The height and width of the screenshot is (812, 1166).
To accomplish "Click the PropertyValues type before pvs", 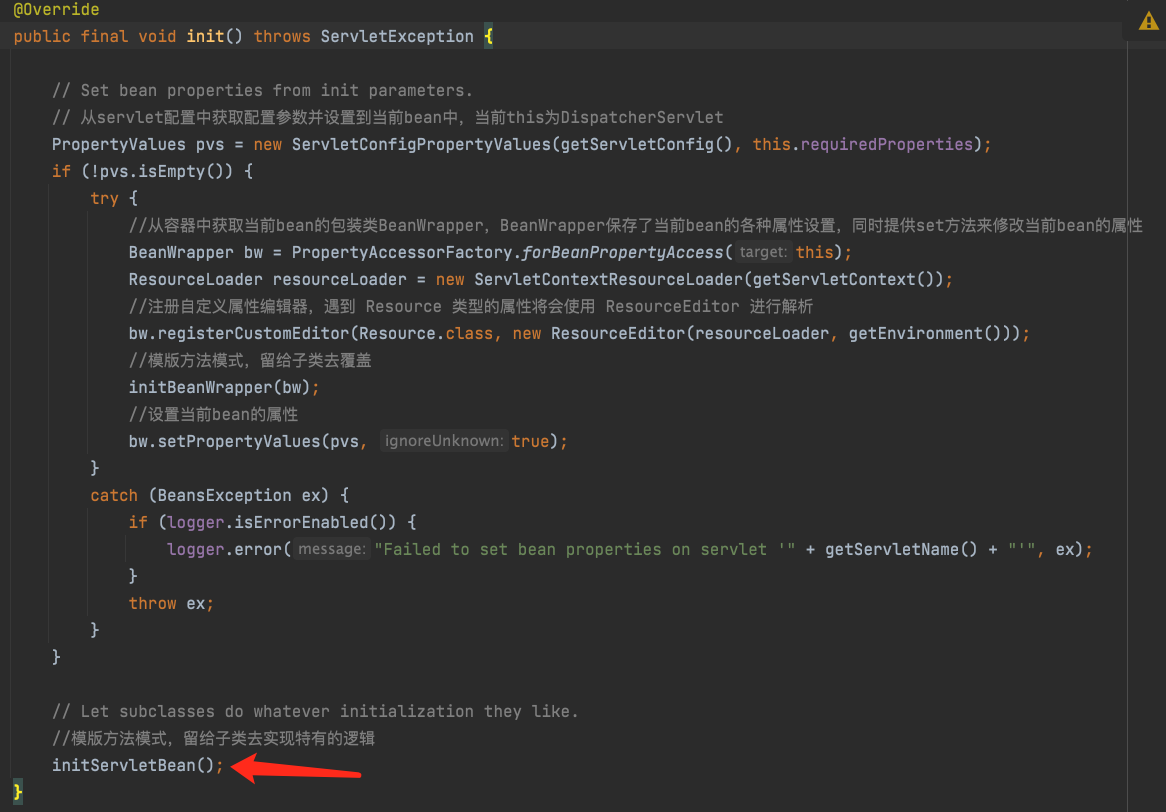I will [119, 144].
